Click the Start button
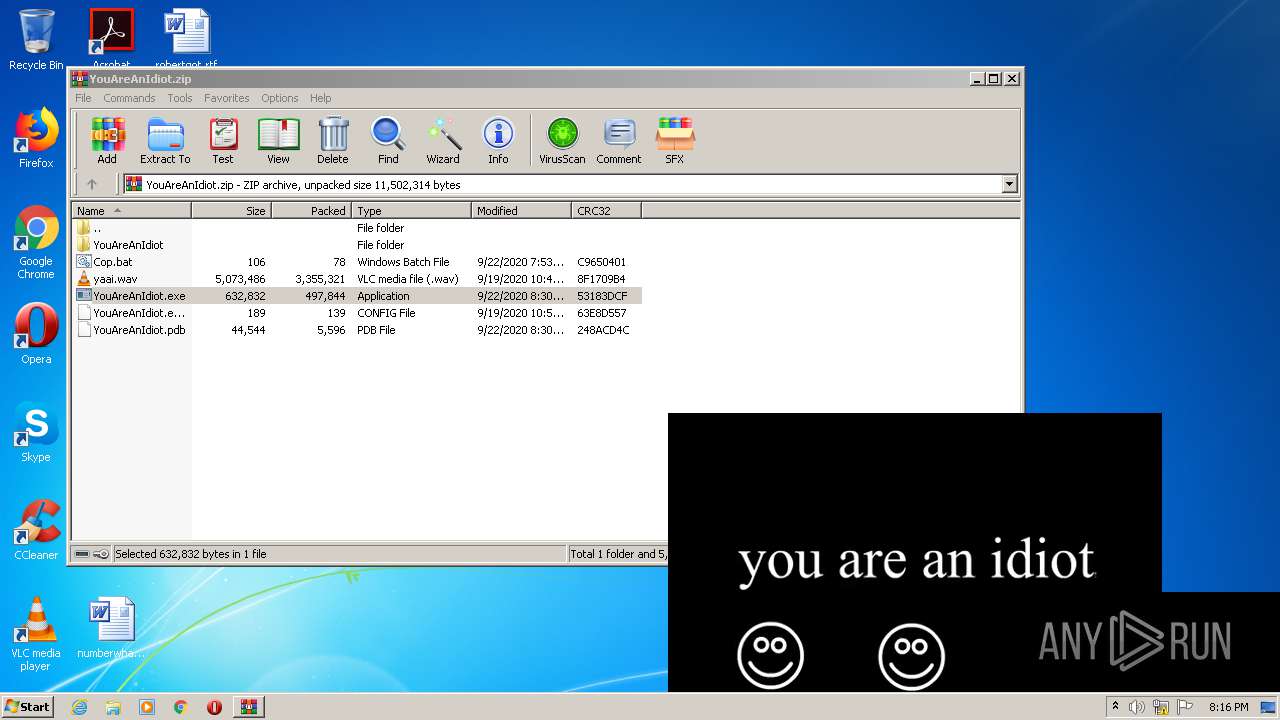This screenshot has width=1280, height=720. coord(27,706)
